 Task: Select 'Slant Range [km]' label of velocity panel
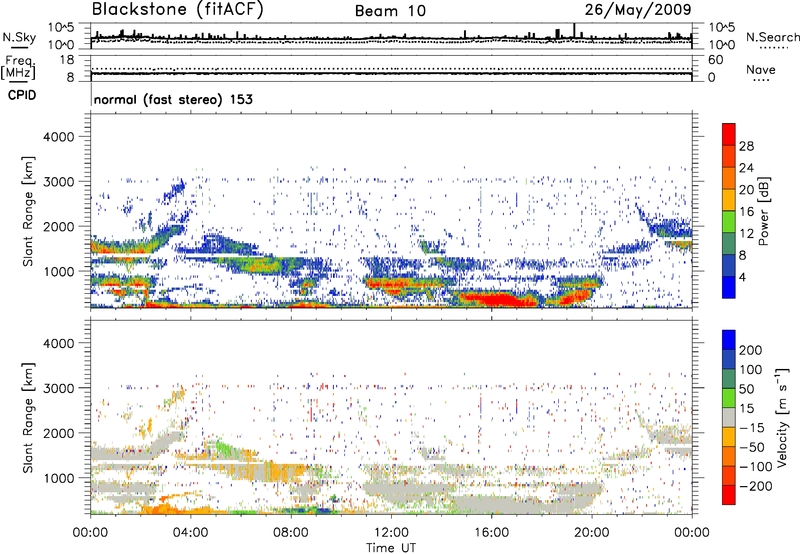coord(28,418)
